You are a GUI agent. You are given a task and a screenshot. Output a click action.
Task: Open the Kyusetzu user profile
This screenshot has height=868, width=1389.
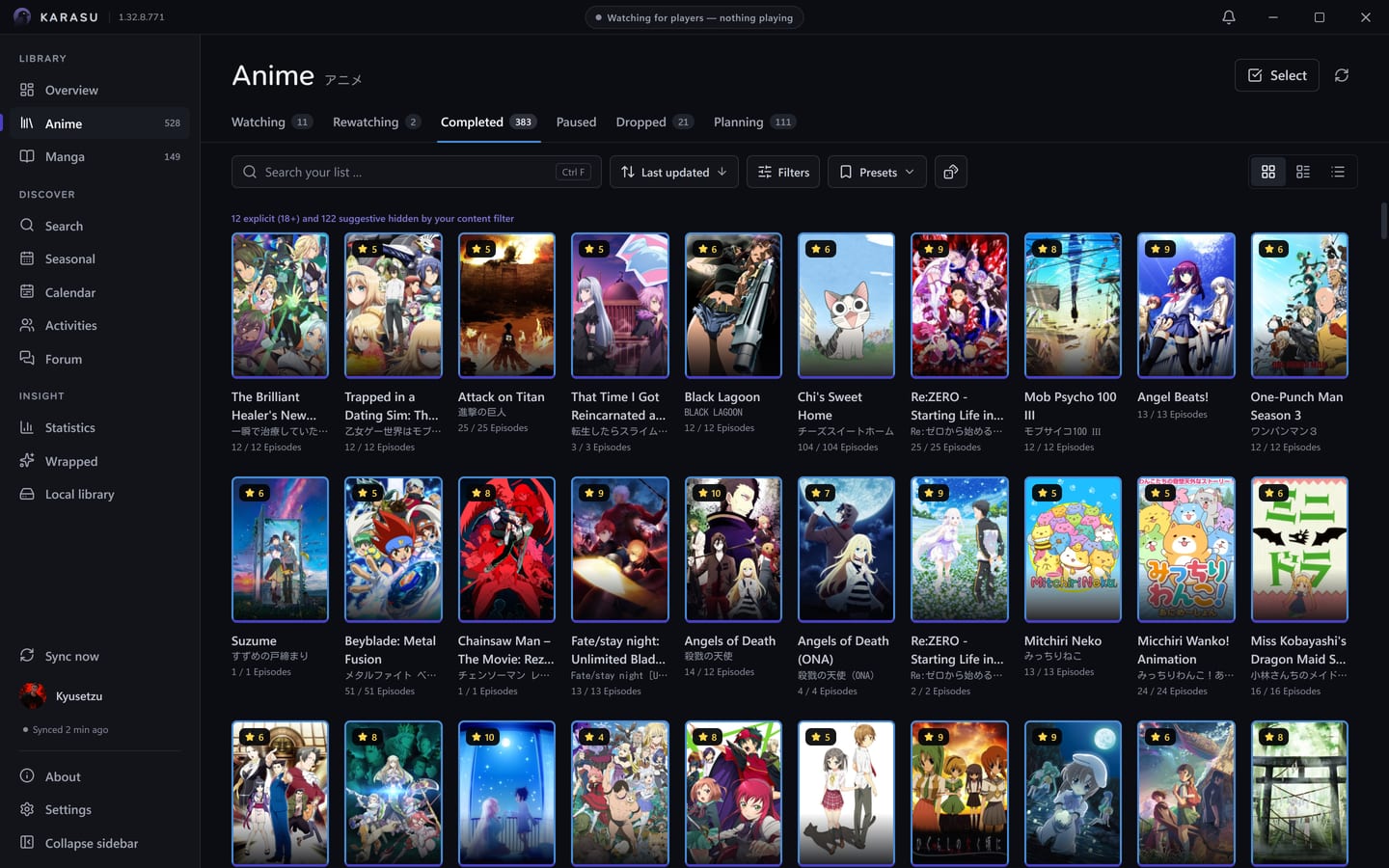pyautogui.click(x=99, y=695)
